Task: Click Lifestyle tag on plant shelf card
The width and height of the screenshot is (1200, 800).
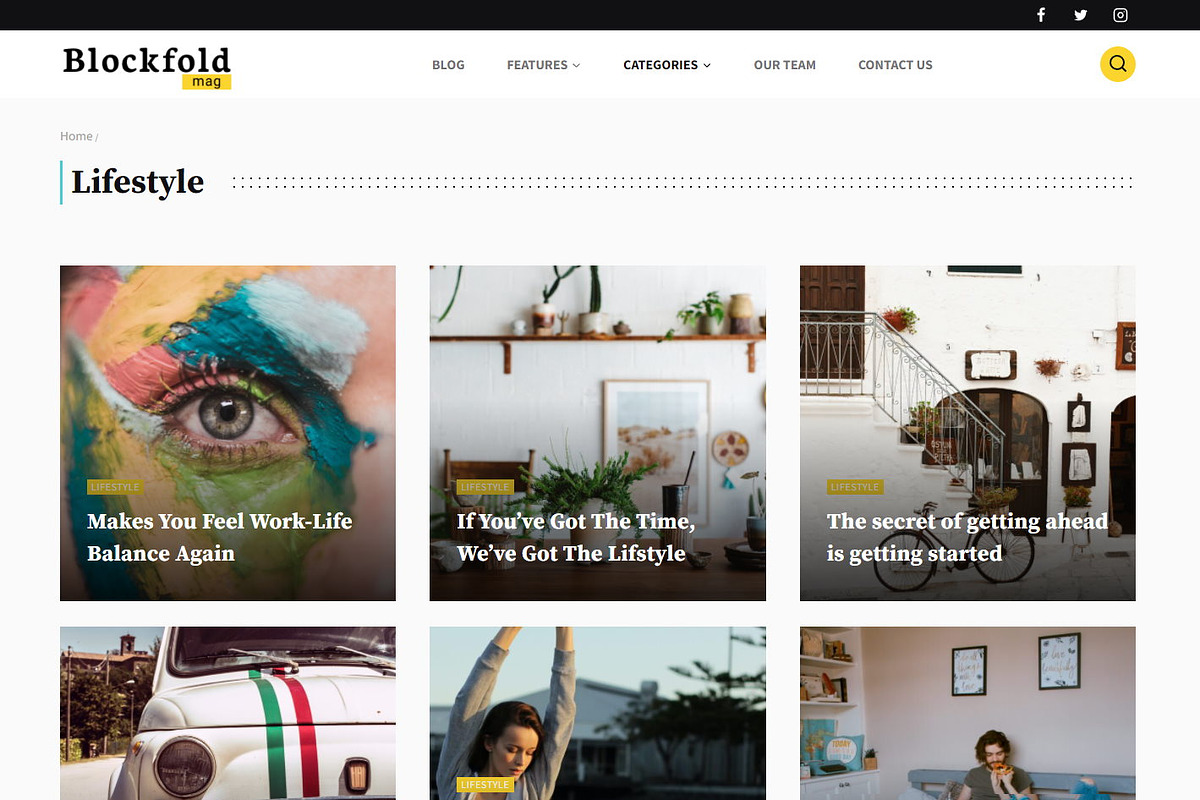Action: (x=485, y=487)
